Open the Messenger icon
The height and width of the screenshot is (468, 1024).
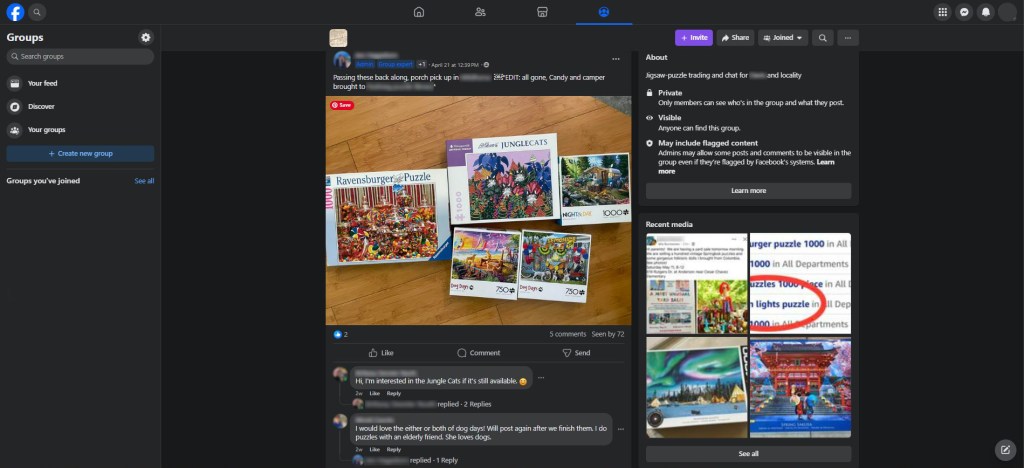[964, 12]
